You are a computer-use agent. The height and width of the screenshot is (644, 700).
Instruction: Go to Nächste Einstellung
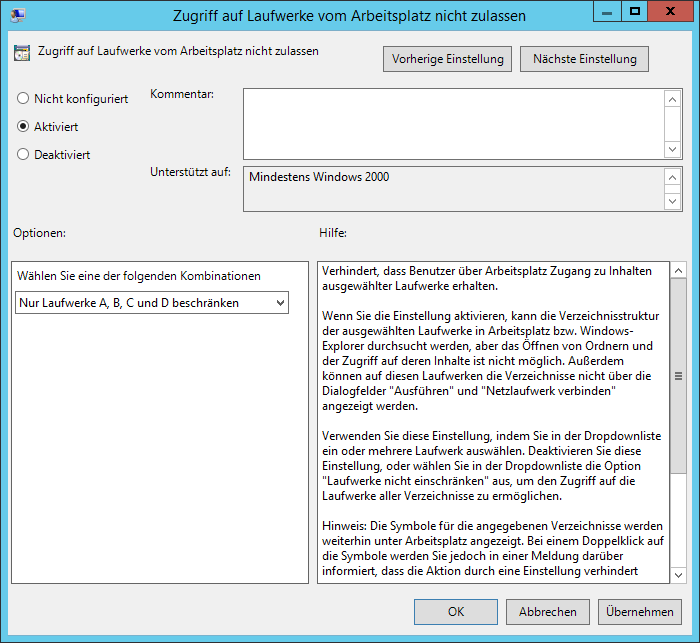(x=584, y=59)
